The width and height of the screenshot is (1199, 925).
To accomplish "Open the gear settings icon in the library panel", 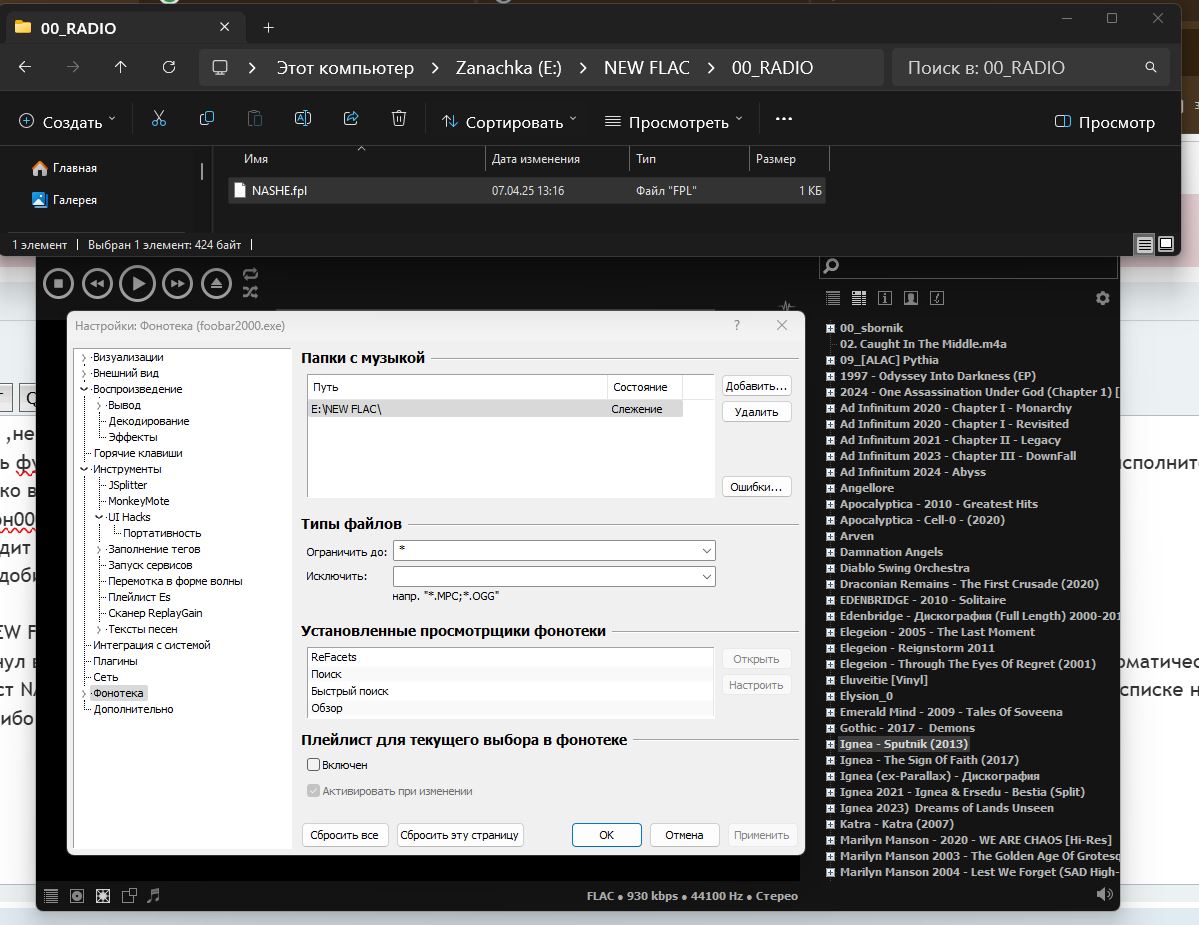I will (1102, 298).
